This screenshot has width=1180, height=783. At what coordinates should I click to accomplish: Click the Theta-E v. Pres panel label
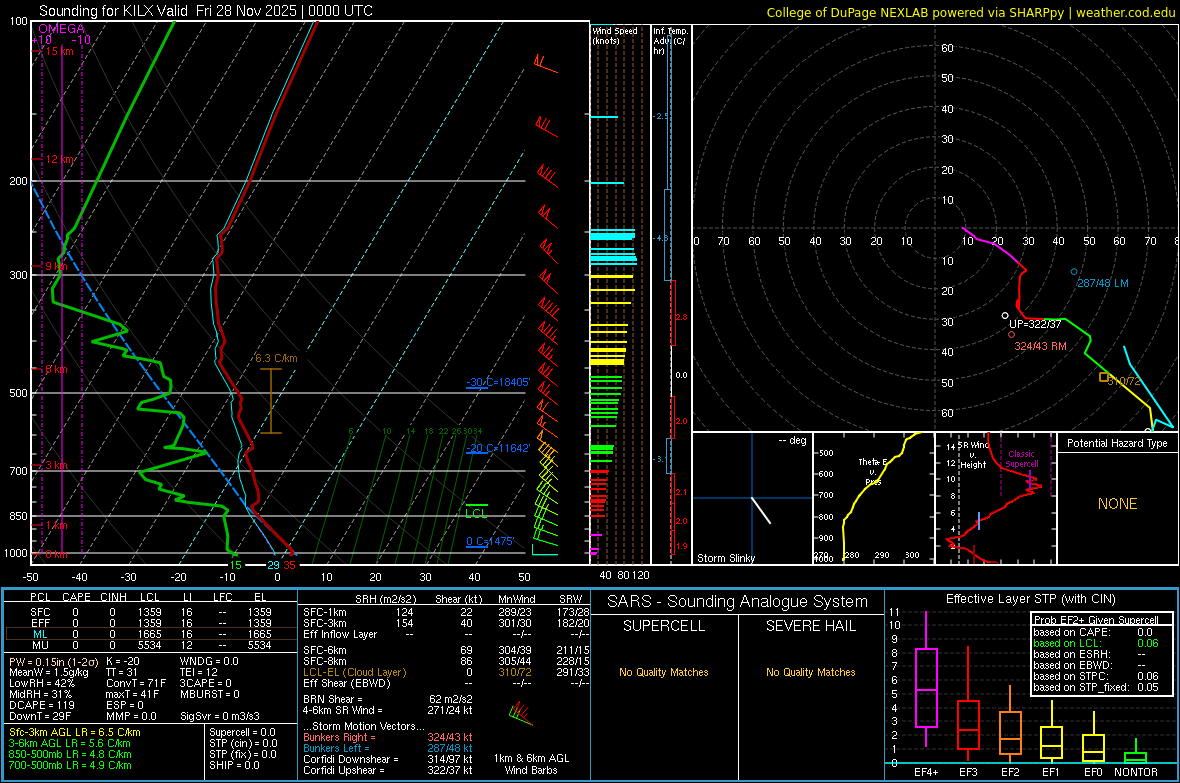872,471
